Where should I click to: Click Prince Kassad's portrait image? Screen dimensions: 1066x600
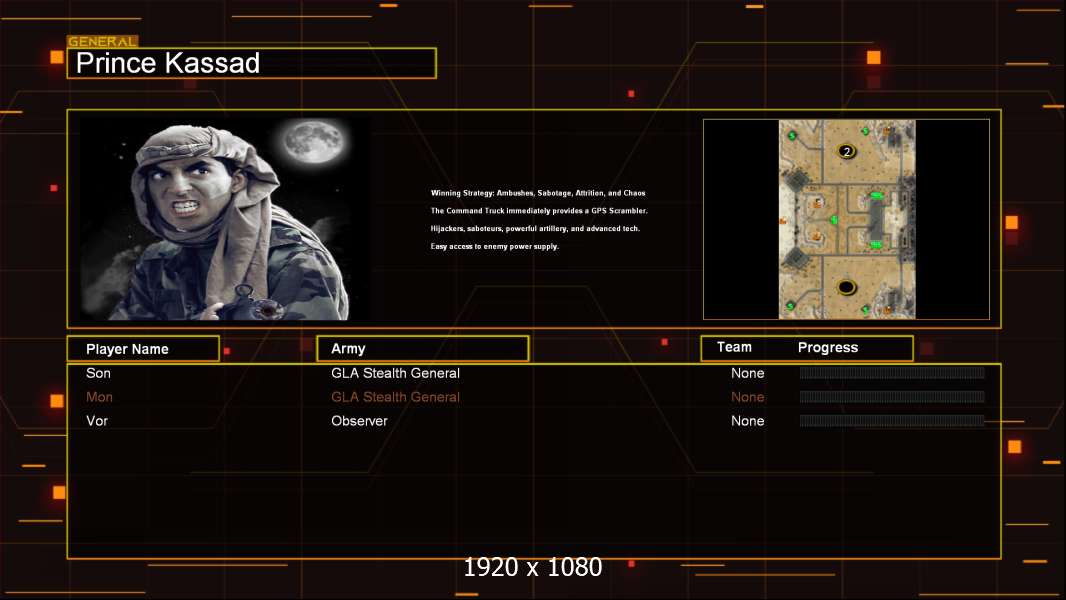click(x=226, y=219)
